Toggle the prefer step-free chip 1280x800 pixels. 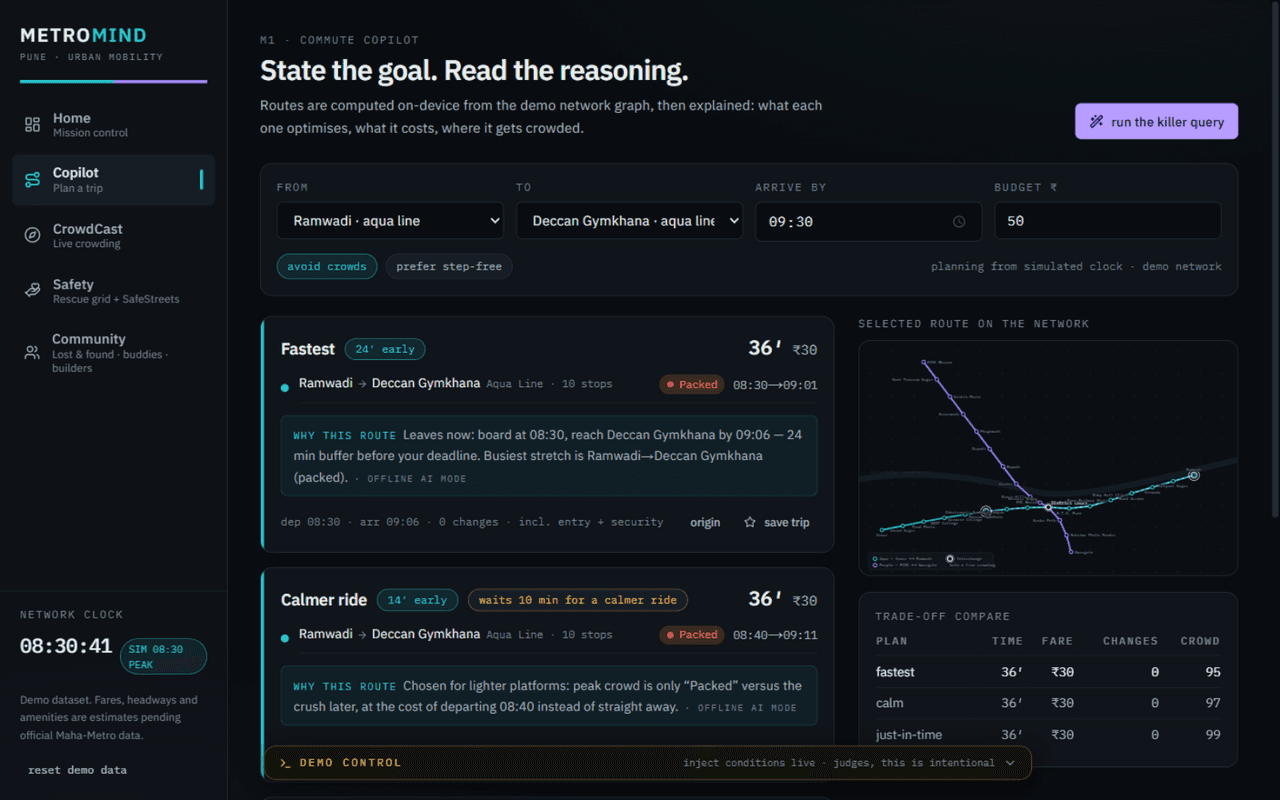pos(449,267)
